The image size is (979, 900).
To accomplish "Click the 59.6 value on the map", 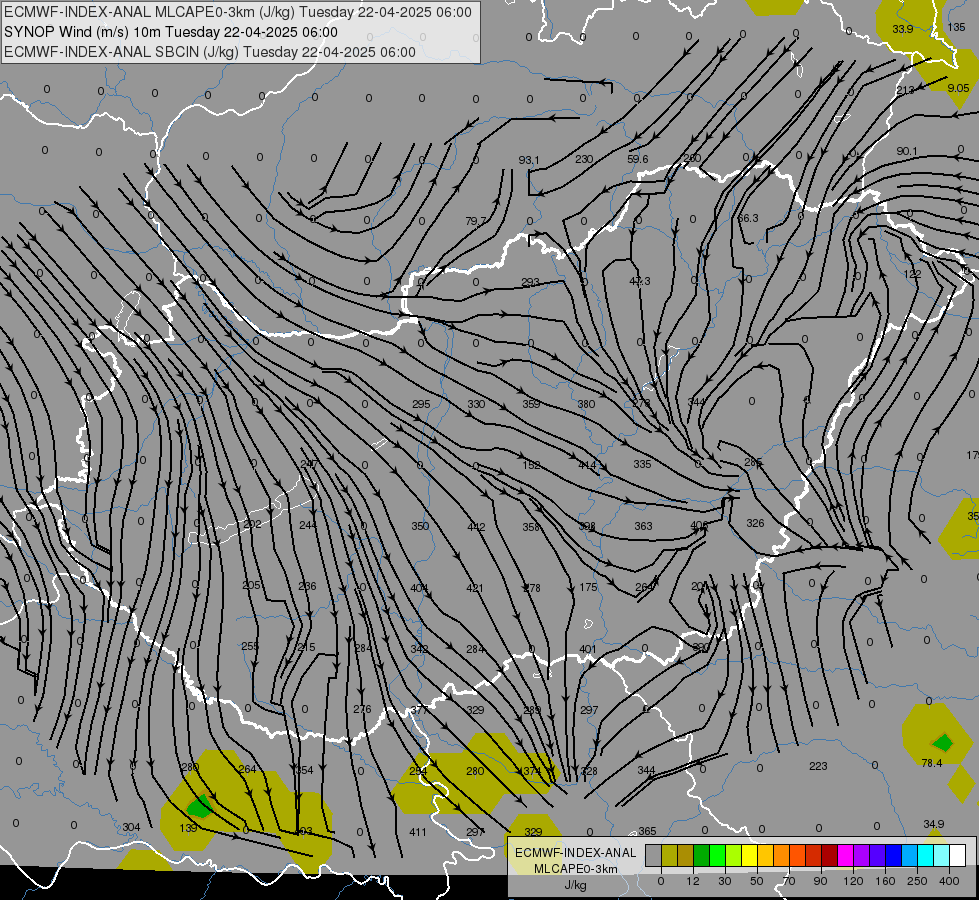I will coord(637,159).
